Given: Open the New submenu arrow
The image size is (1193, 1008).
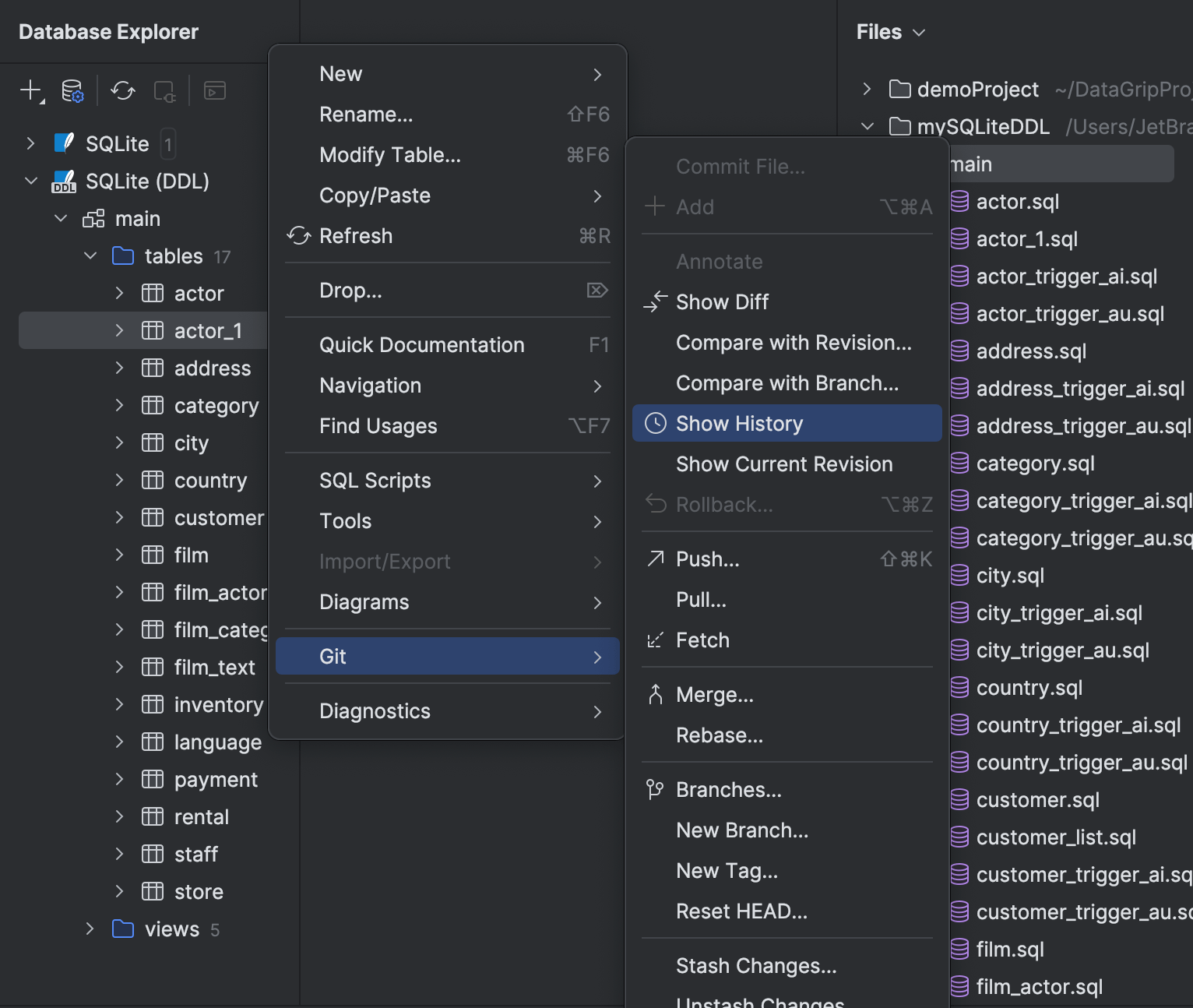Looking at the screenshot, I should coord(596,73).
